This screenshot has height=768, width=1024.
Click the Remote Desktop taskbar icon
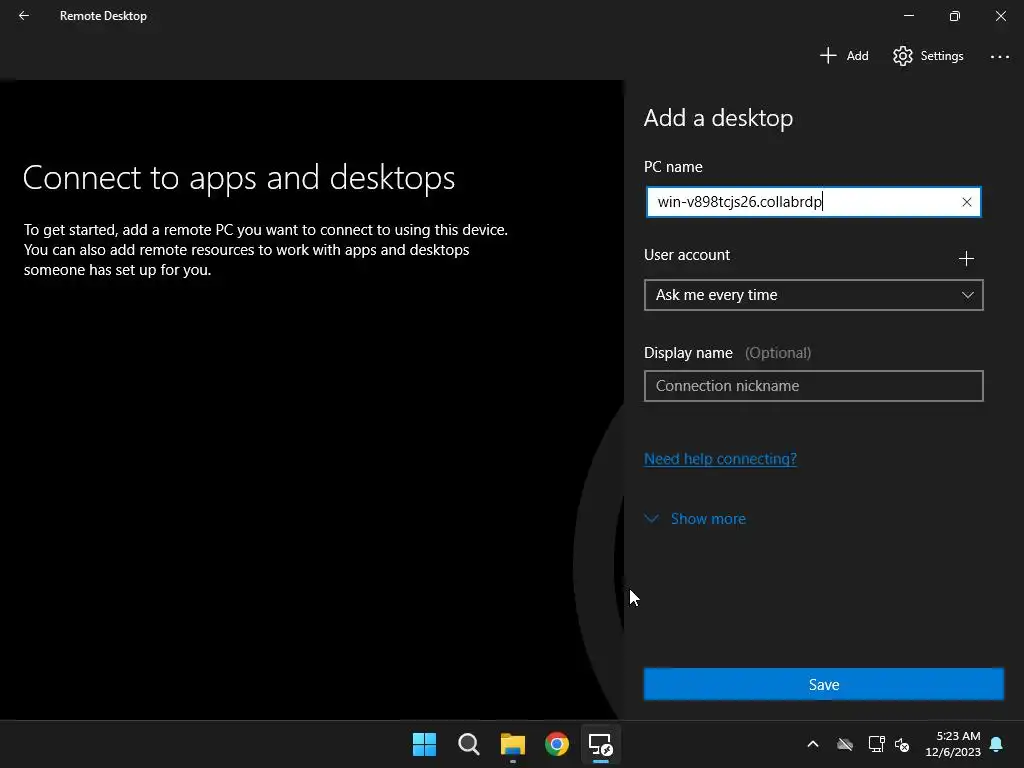coord(600,744)
